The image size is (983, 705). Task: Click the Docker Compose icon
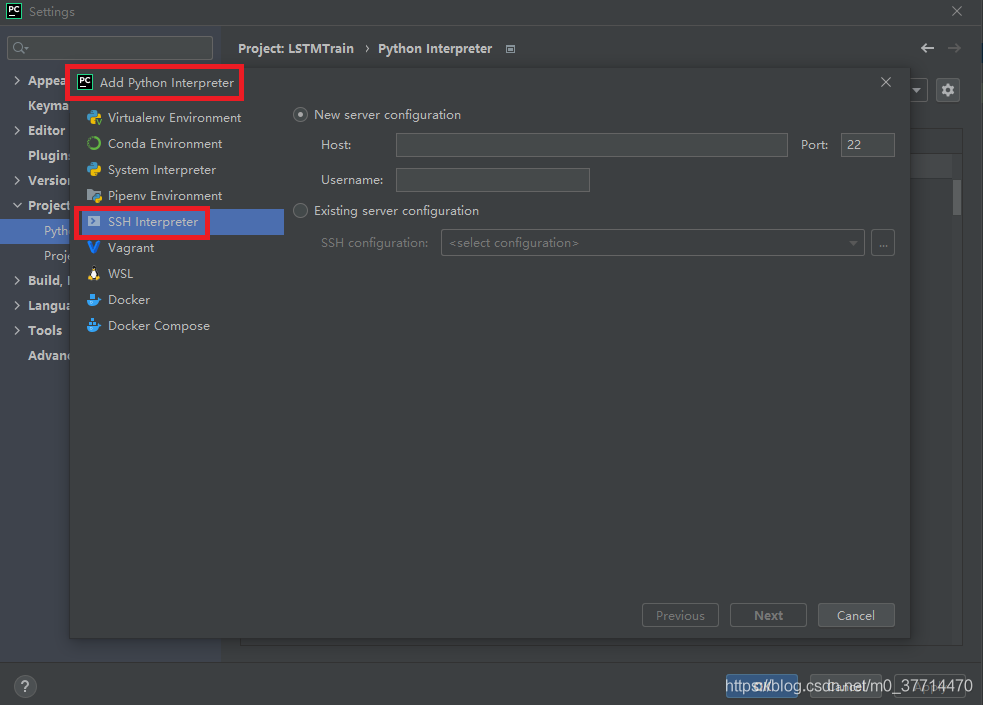[94, 326]
